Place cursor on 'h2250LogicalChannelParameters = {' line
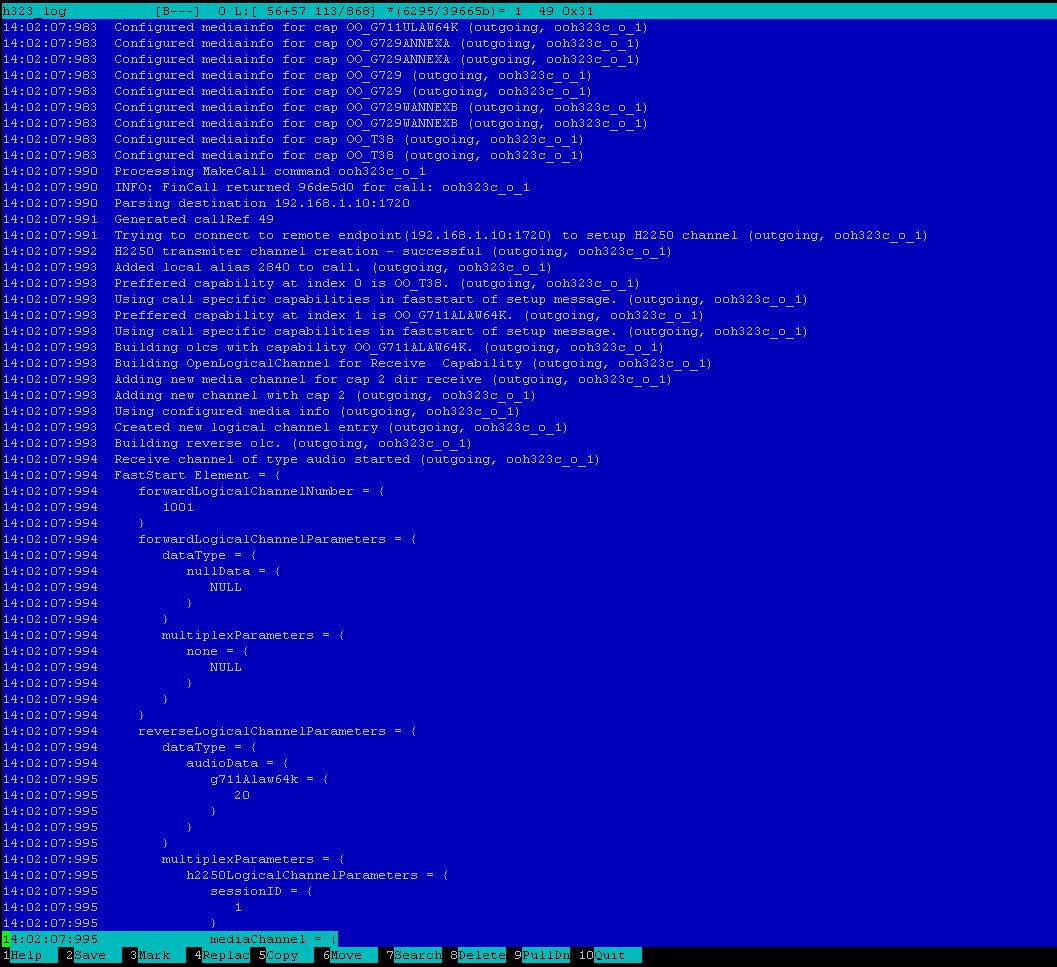Viewport: 1057px width, 967px height. (317, 875)
